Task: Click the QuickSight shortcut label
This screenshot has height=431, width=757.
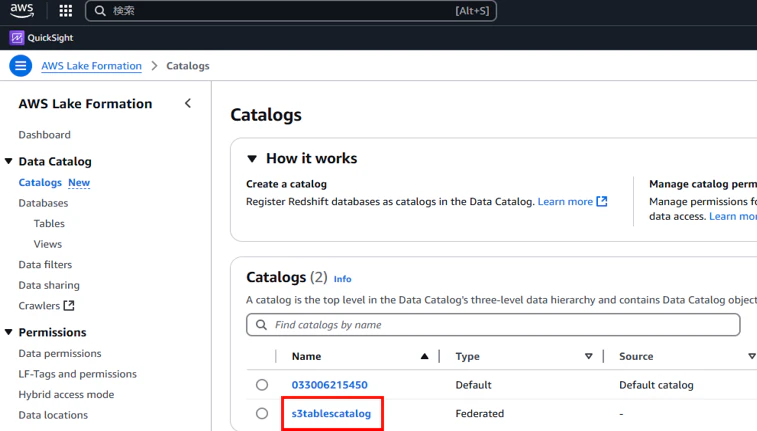Action: [50, 38]
